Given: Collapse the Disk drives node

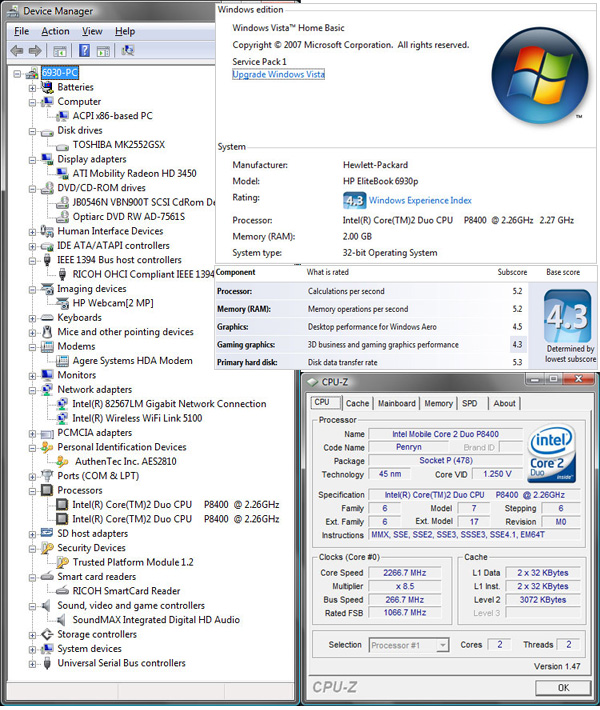Looking at the screenshot, I should click(x=32, y=131).
